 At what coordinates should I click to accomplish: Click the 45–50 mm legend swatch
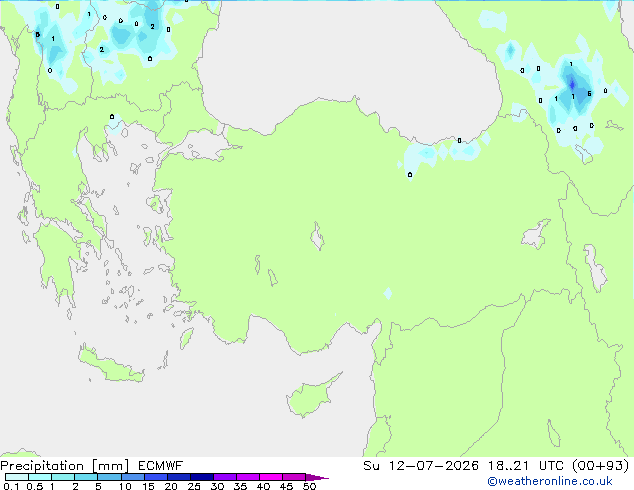click(294, 477)
